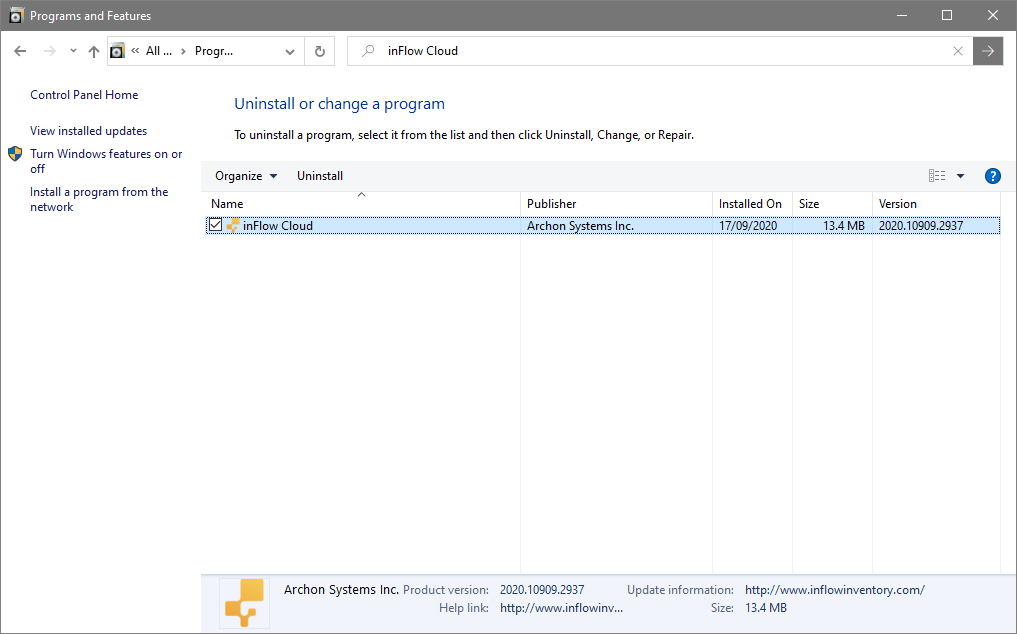This screenshot has width=1017, height=634.
Task: Open help with the blue question icon
Action: pyautogui.click(x=992, y=176)
